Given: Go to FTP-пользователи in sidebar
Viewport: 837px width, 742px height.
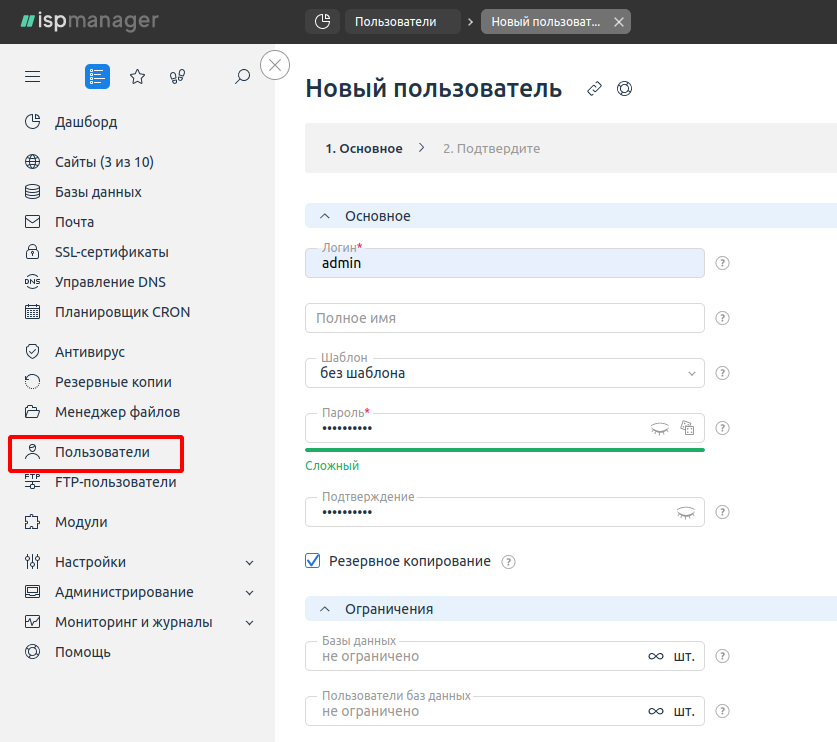Looking at the screenshot, I should (115, 482).
